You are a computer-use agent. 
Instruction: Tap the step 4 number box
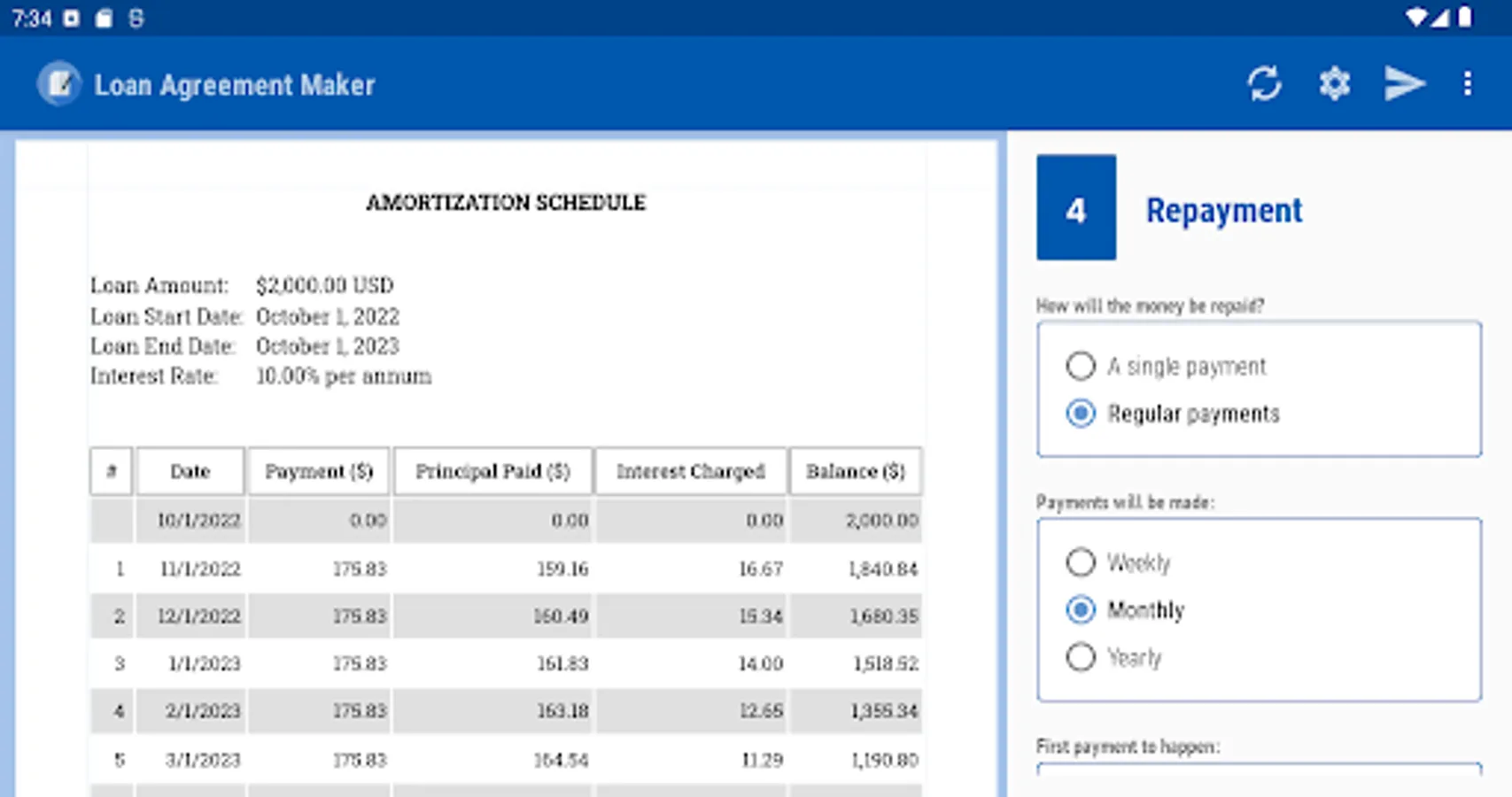1076,208
